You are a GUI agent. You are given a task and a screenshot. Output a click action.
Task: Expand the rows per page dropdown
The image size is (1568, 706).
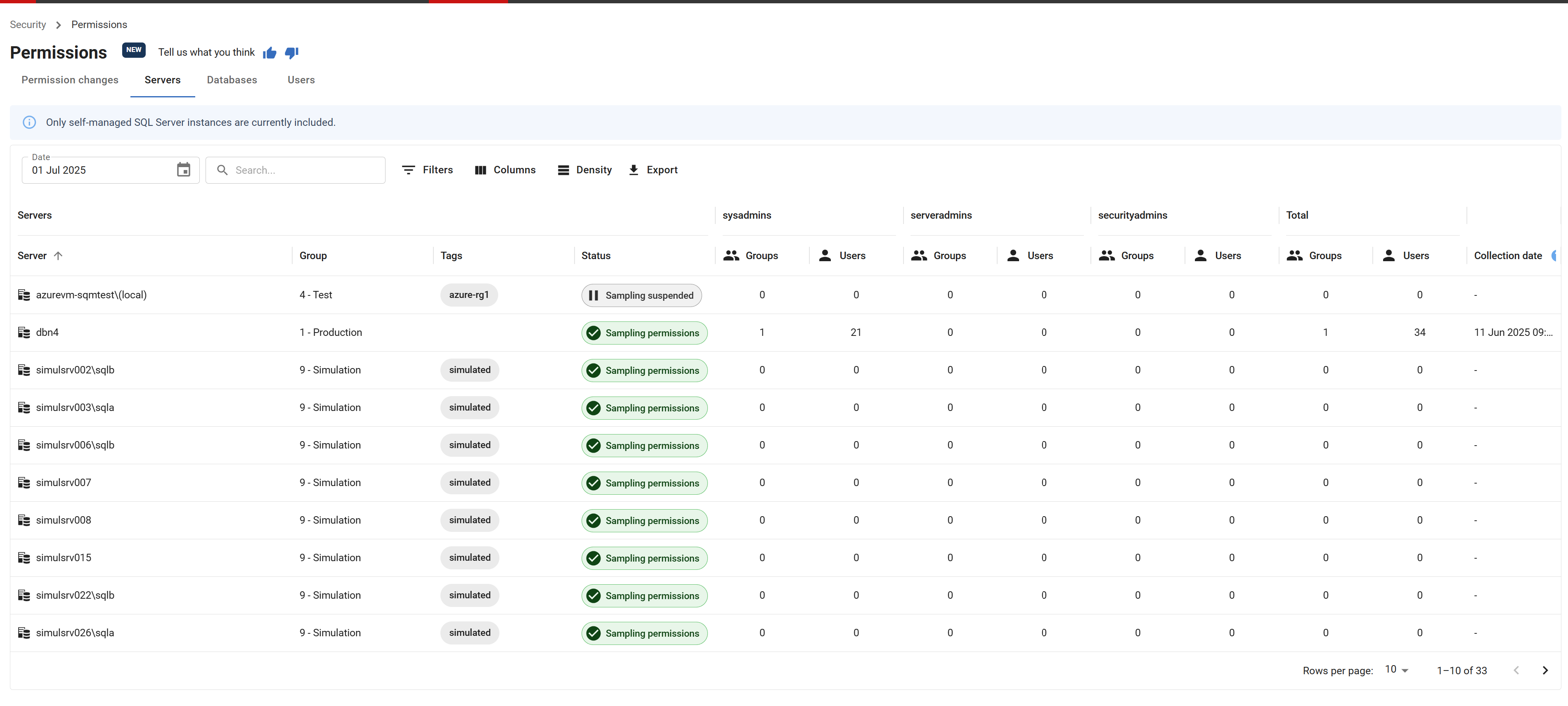tap(1396, 669)
